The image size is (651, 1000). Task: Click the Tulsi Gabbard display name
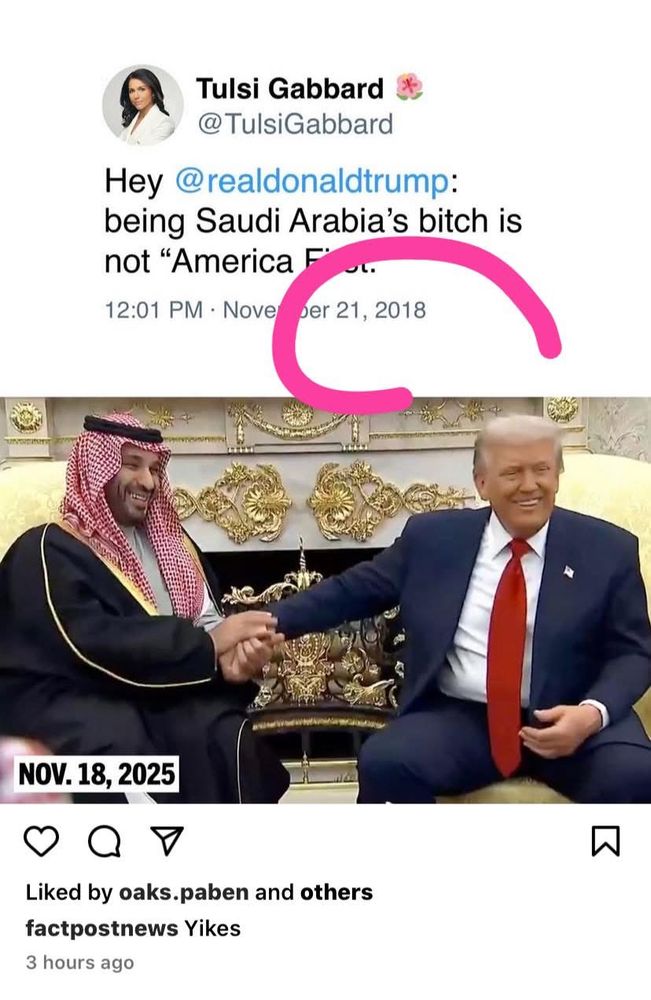[x=290, y=88]
